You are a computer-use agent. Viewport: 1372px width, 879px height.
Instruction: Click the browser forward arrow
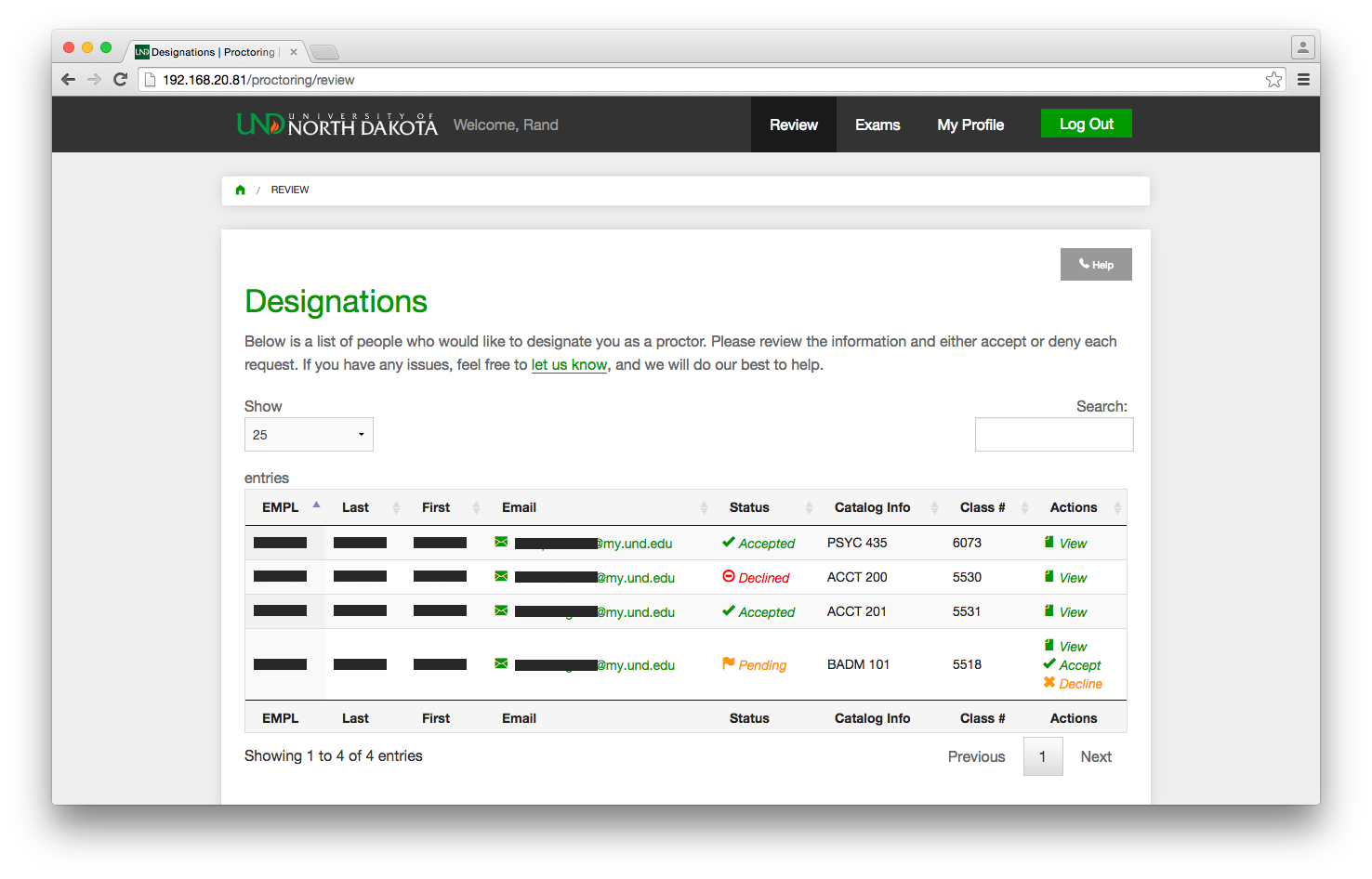click(x=94, y=80)
